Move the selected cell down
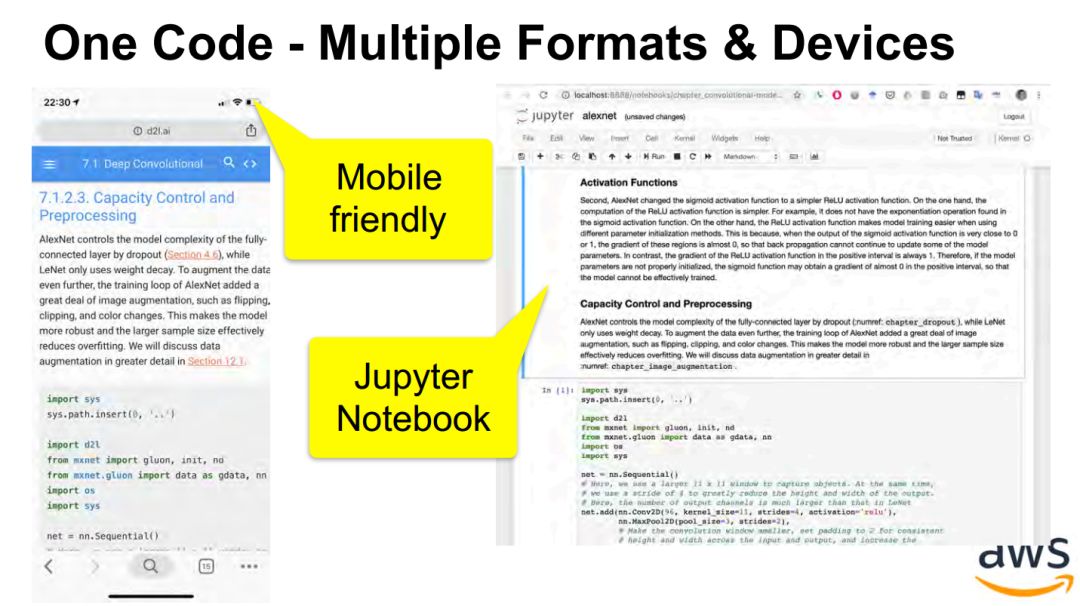Viewport: 1080px width, 606px height. pyautogui.click(x=628, y=156)
